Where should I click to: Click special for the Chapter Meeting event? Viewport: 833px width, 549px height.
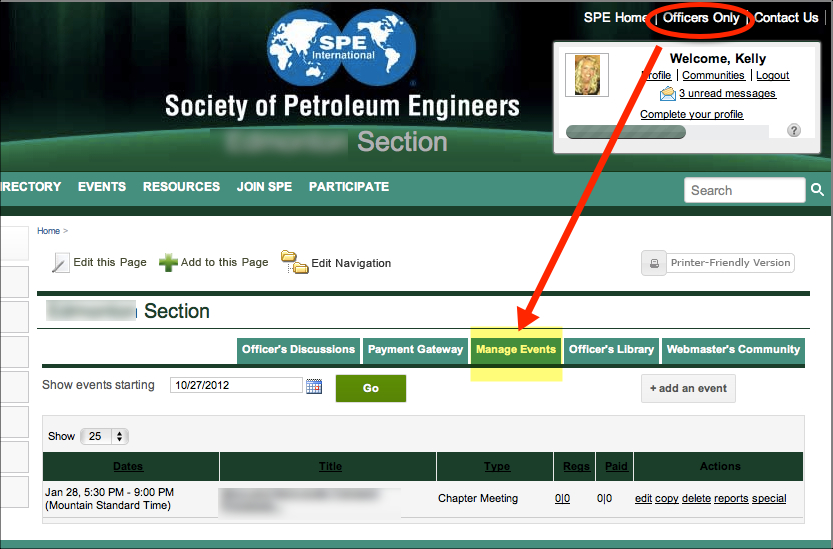pos(769,499)
